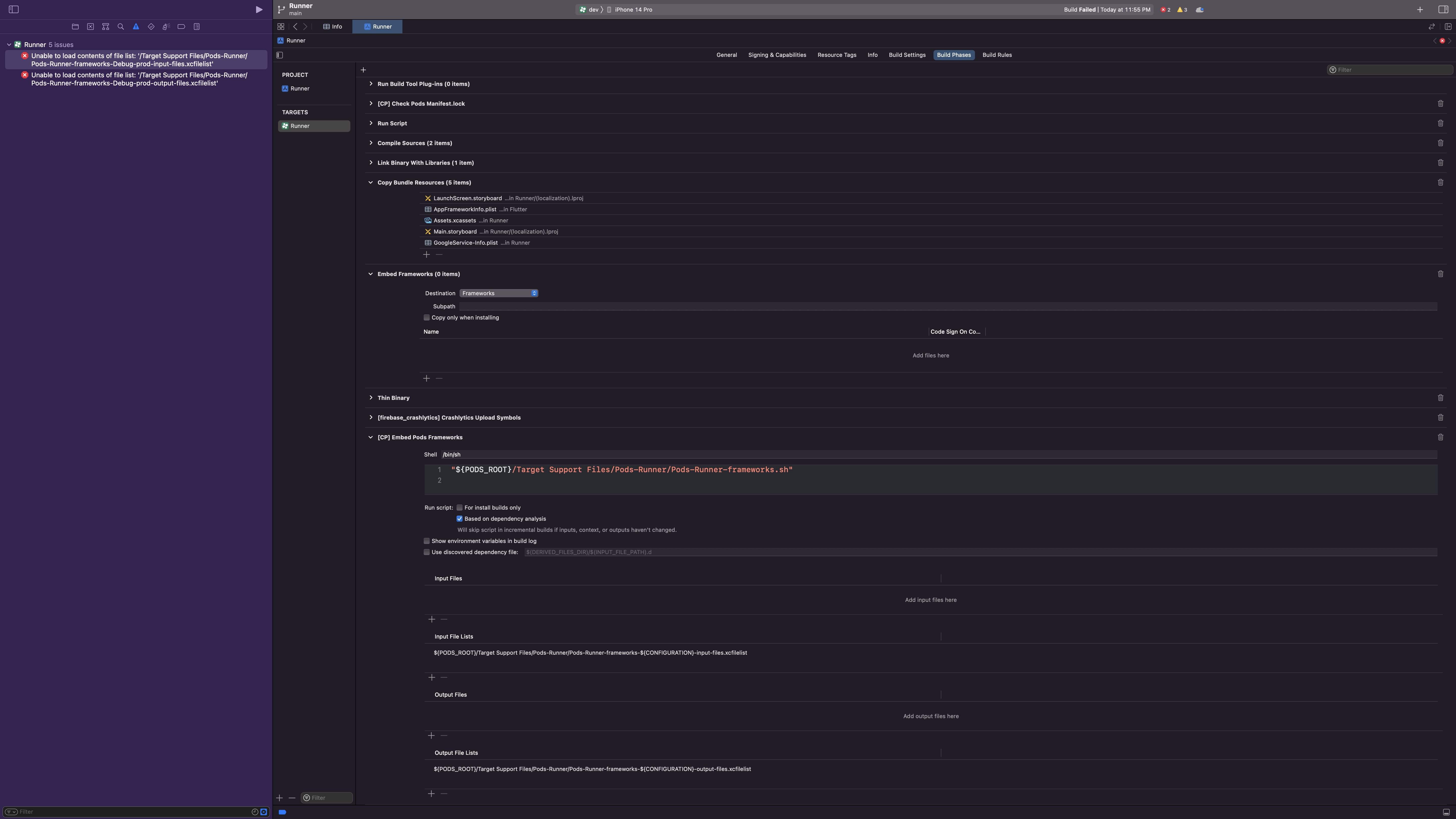Run the build with the play button
The image size is (1456, 819).
[259, 9]
